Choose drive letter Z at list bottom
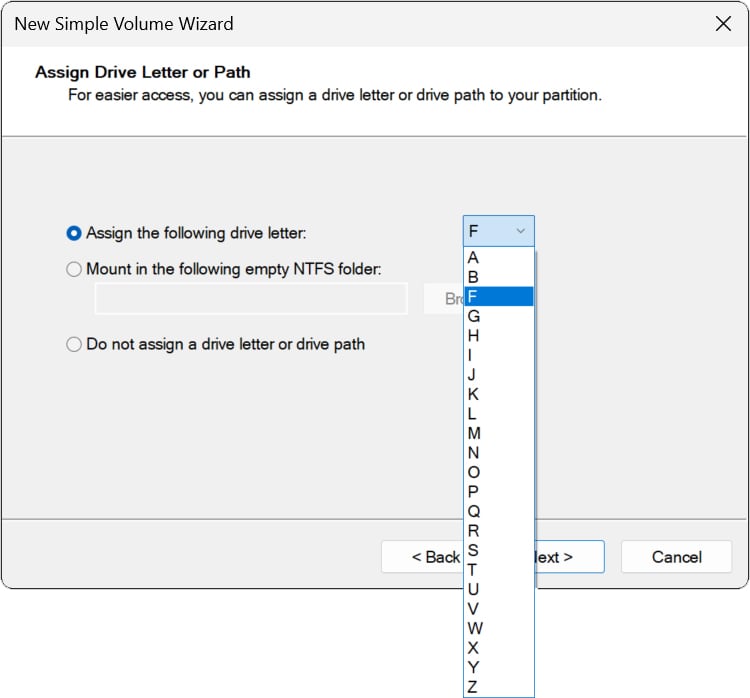 498,686
